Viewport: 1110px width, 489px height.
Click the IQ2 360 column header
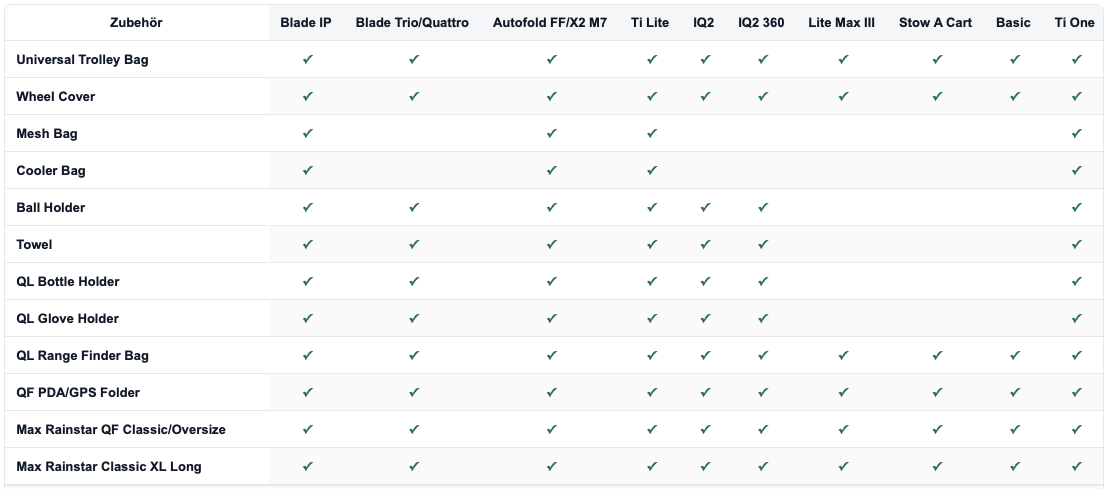pyautogui.click(x=761, y=23)
